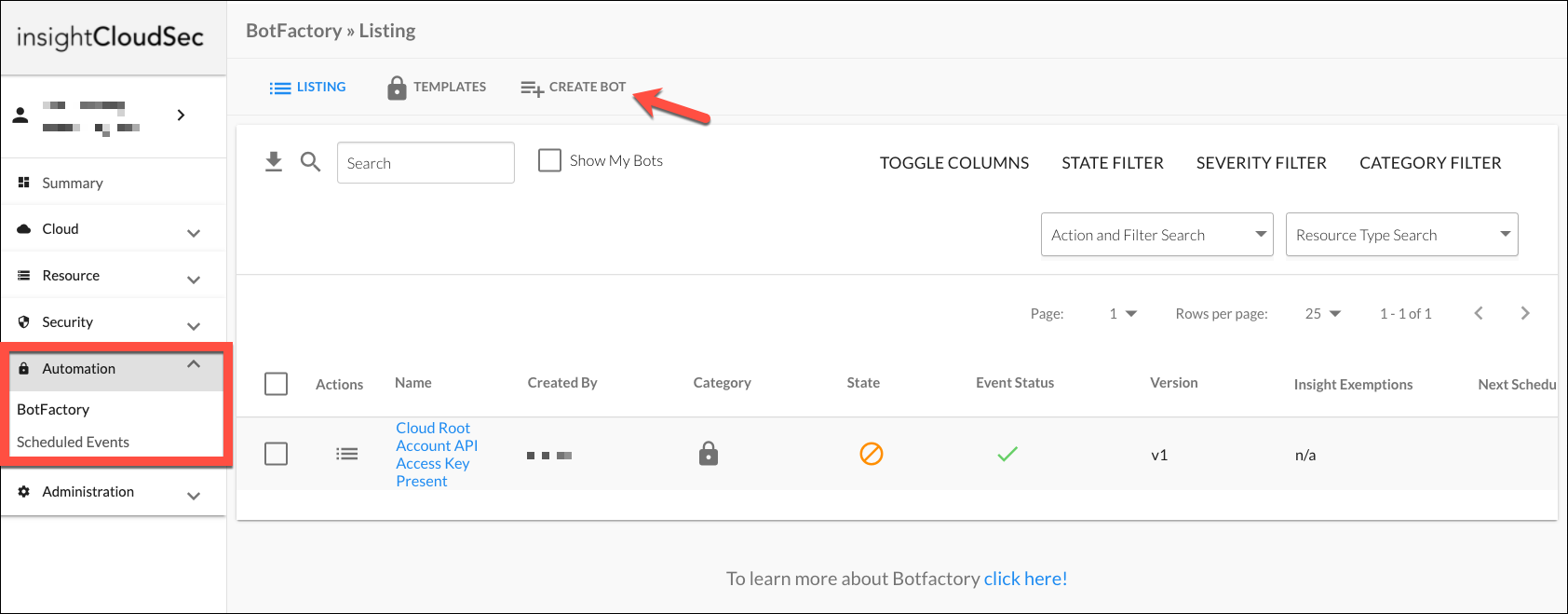The image size is (1568, 614).
Task: Click the green event status checkmark
Action: [1007, 454]
